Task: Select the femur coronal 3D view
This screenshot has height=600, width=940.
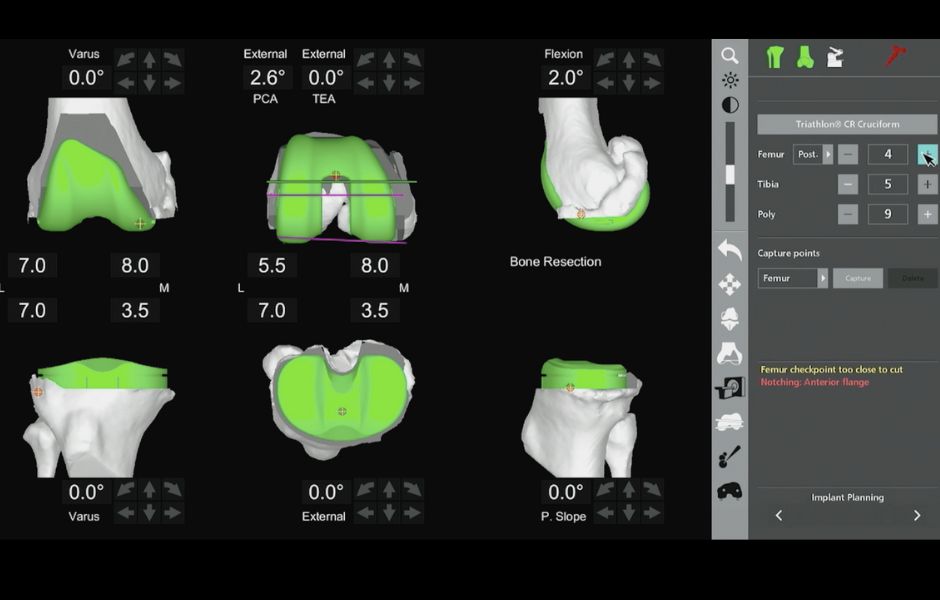Action: click(x=102, y=165)
